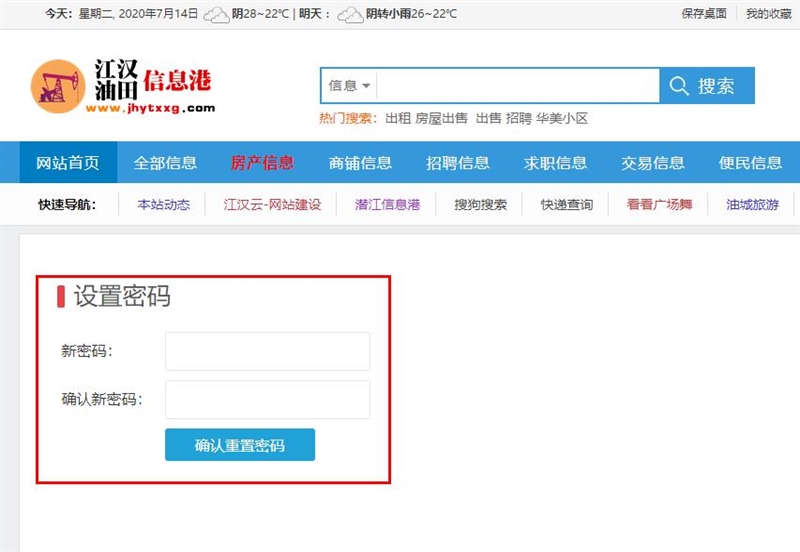
Task: Open the 全部信息 navigation tab
Action: click(165, 163)
